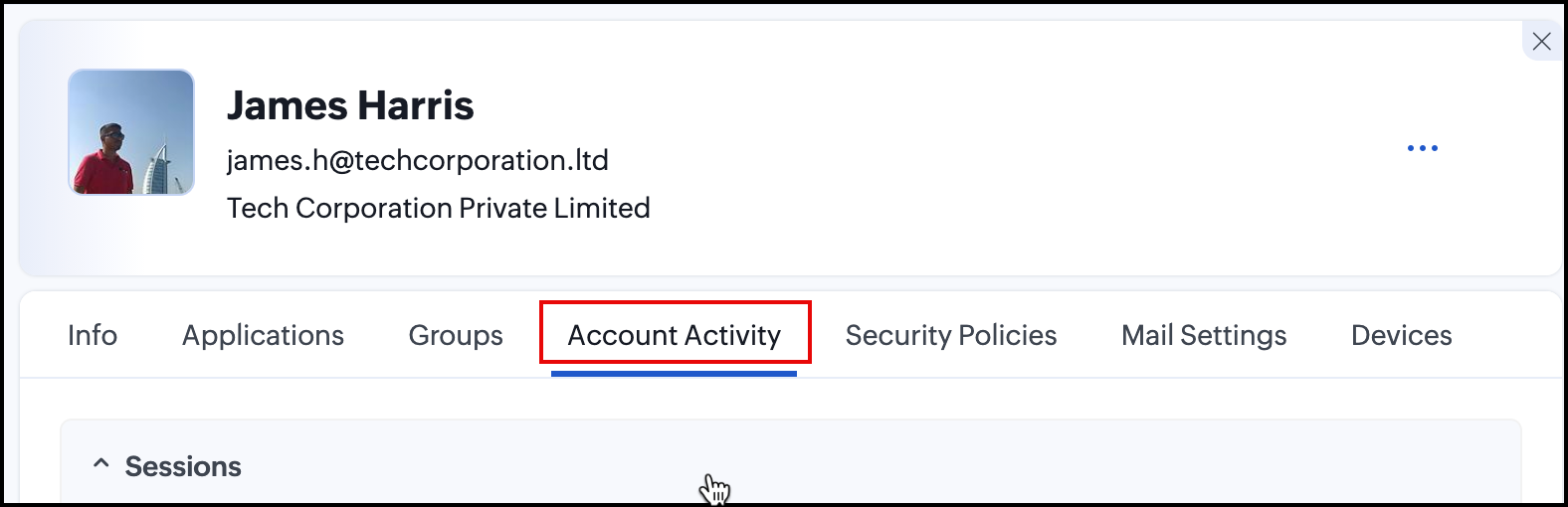Image resolution: width=1568 pixels, height=507 pixels.
Task: Collapse the Sessions section chevron
Action: point(100,464)
